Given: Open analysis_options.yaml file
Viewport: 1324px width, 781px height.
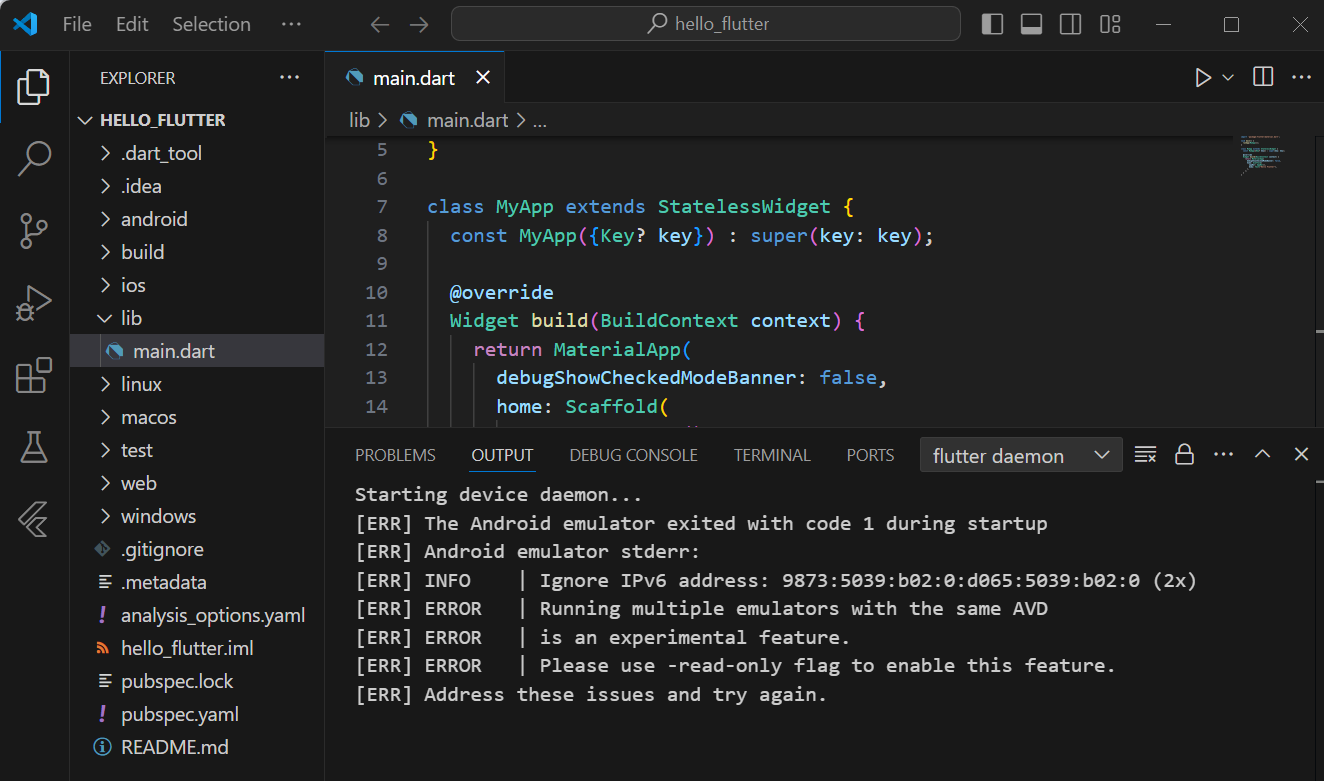Looking at the screenshot, I should (197, 615).
